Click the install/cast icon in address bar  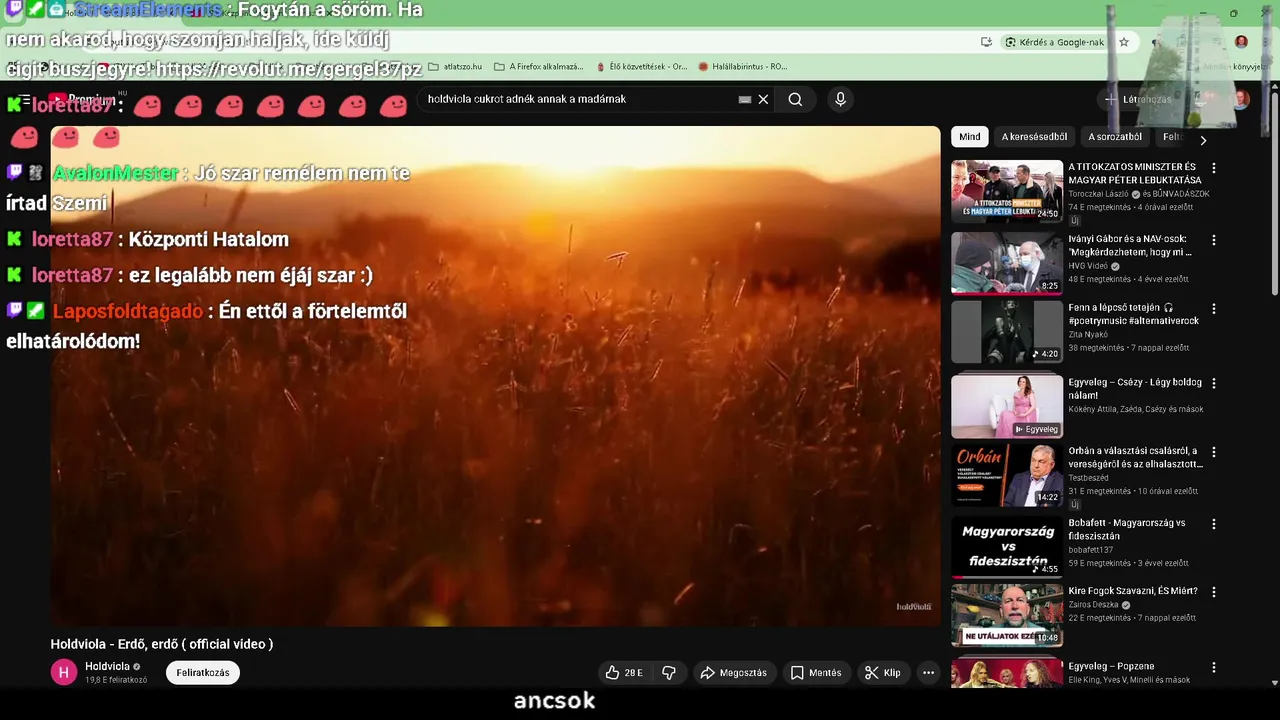[986, 42]
